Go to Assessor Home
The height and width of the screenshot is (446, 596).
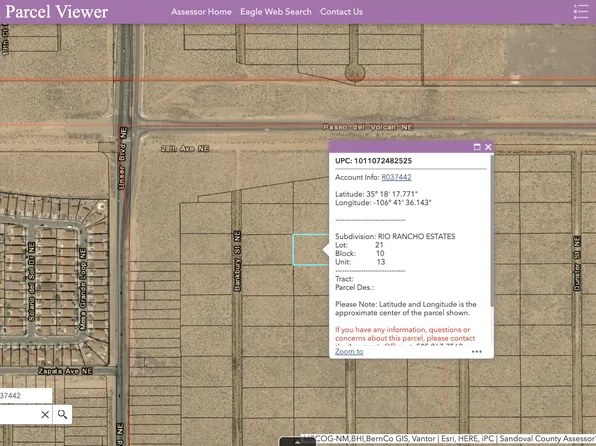point(201,12)
